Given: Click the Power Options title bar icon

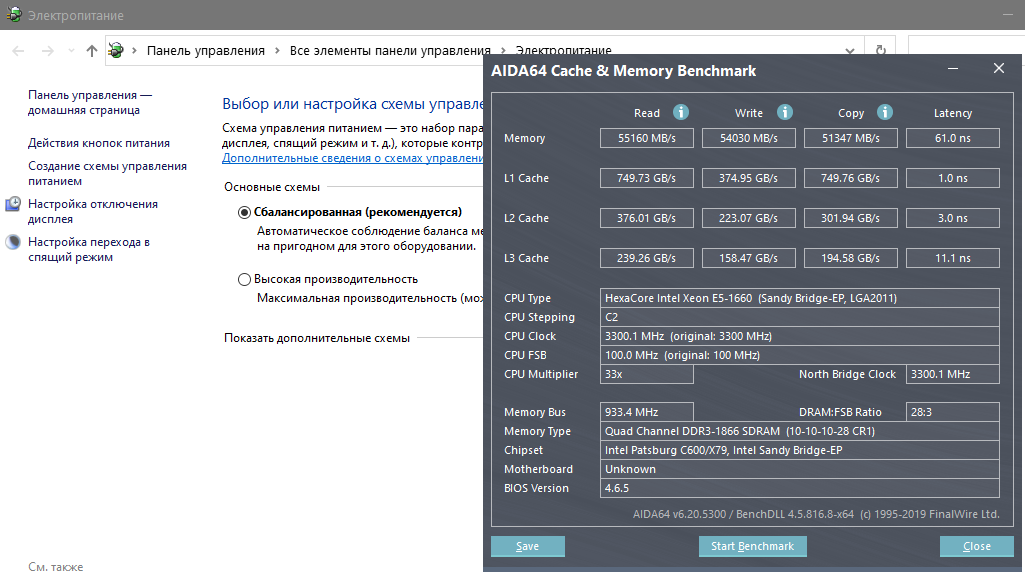Looking at the screenshot, I should pyautogui.click(x=14, y=14).
